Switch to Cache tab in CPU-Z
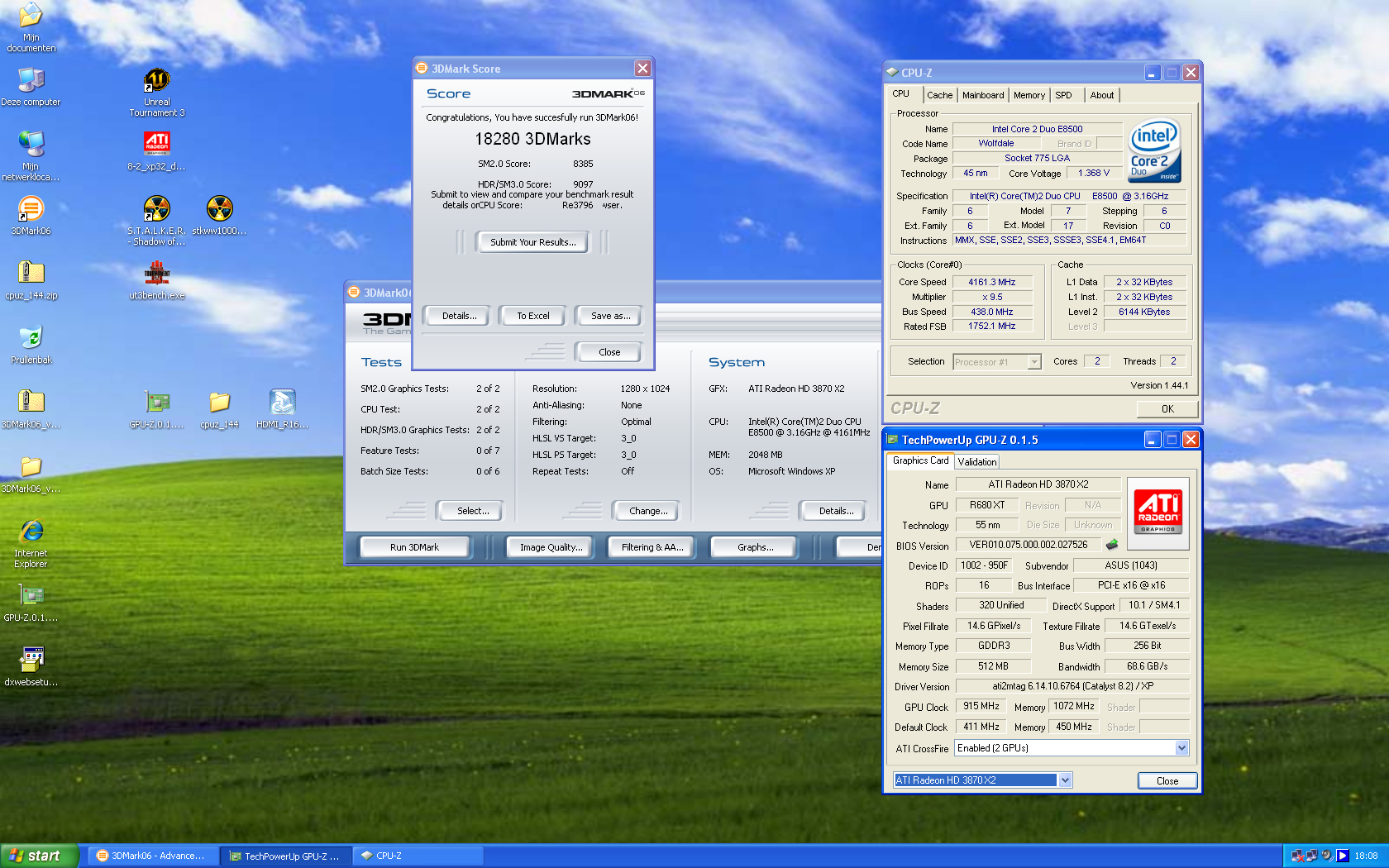The height and width of the screenshot is (868, 1389). pos(939,95)
